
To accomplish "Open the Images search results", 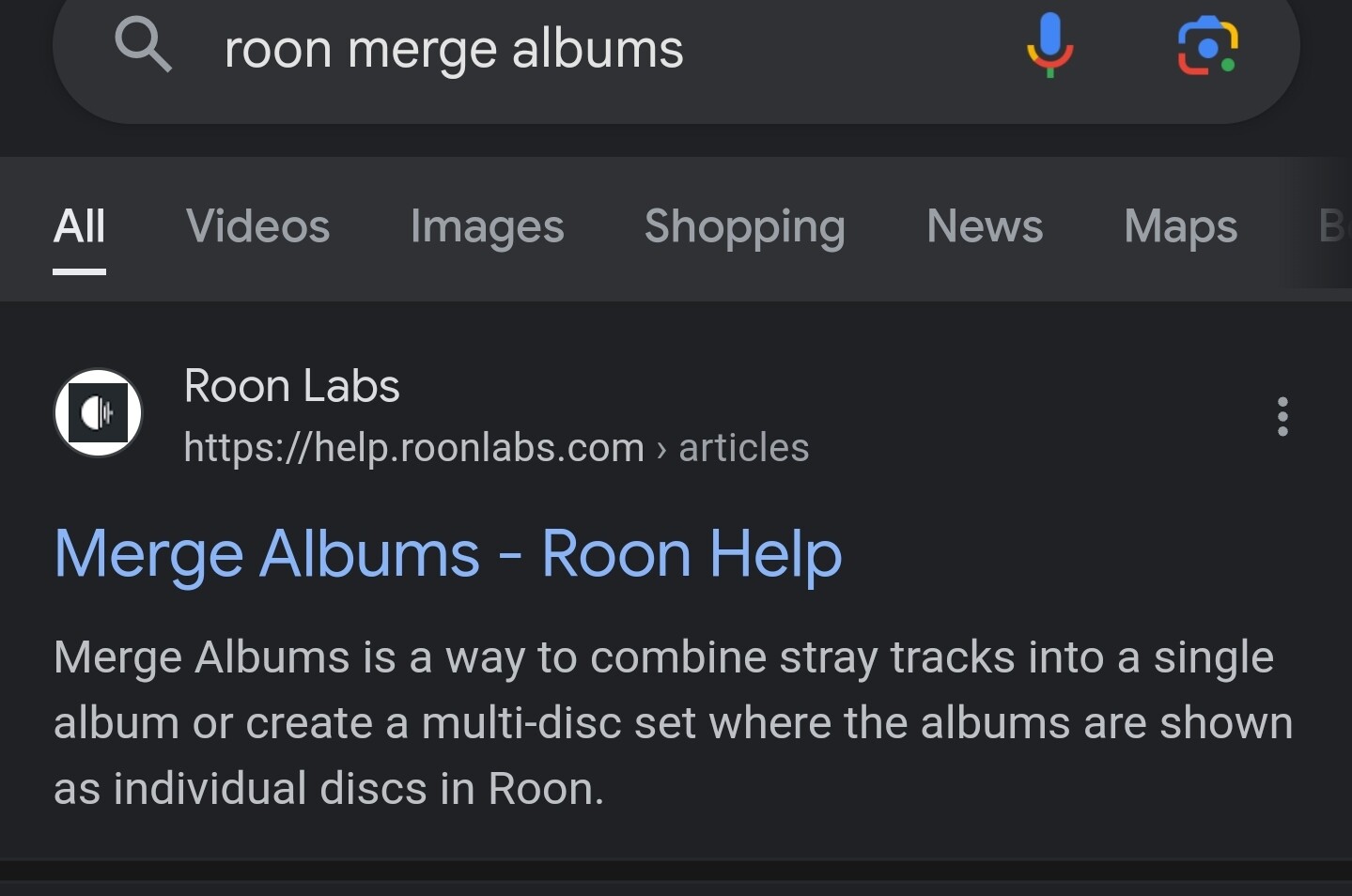I will 487,226.
